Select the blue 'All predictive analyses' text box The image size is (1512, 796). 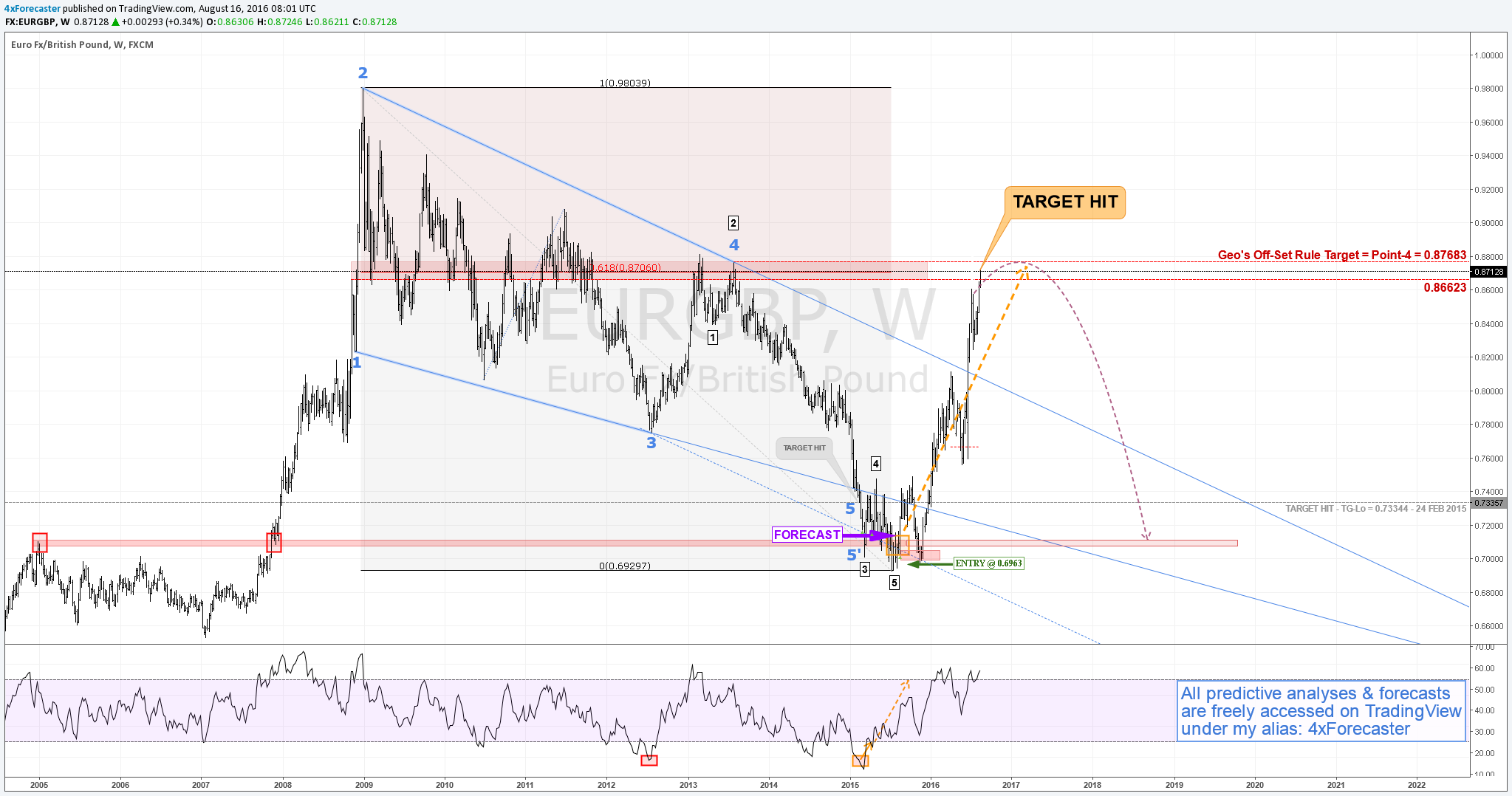click(1321, 711)
